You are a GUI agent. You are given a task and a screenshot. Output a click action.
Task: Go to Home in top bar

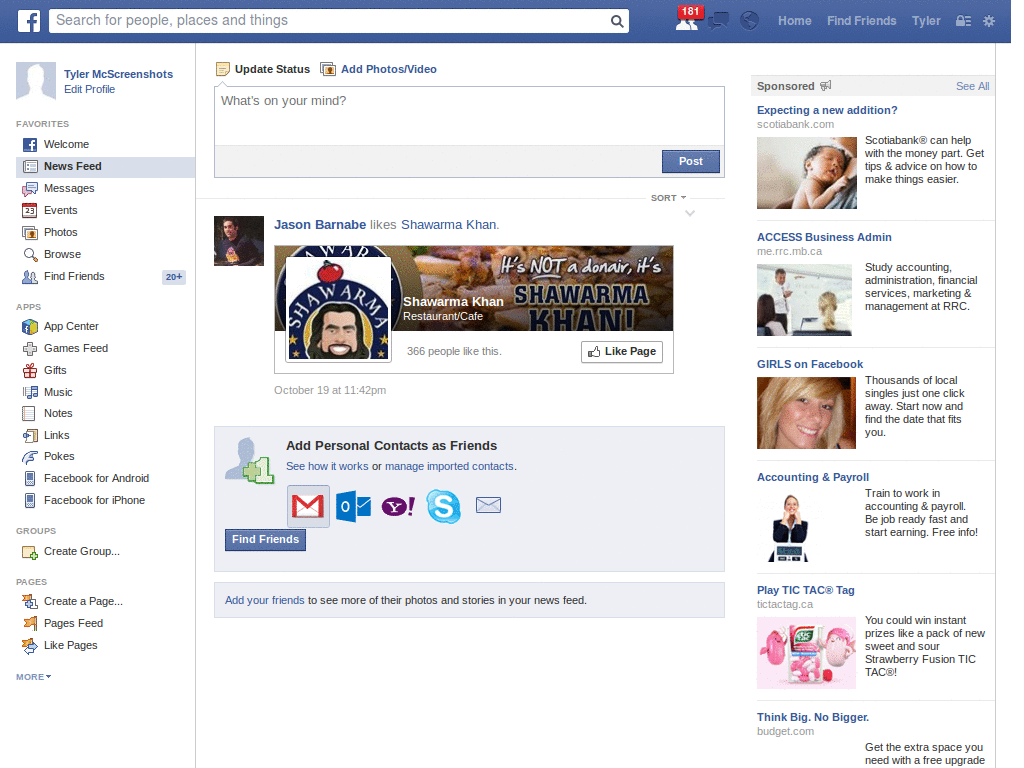795,21
